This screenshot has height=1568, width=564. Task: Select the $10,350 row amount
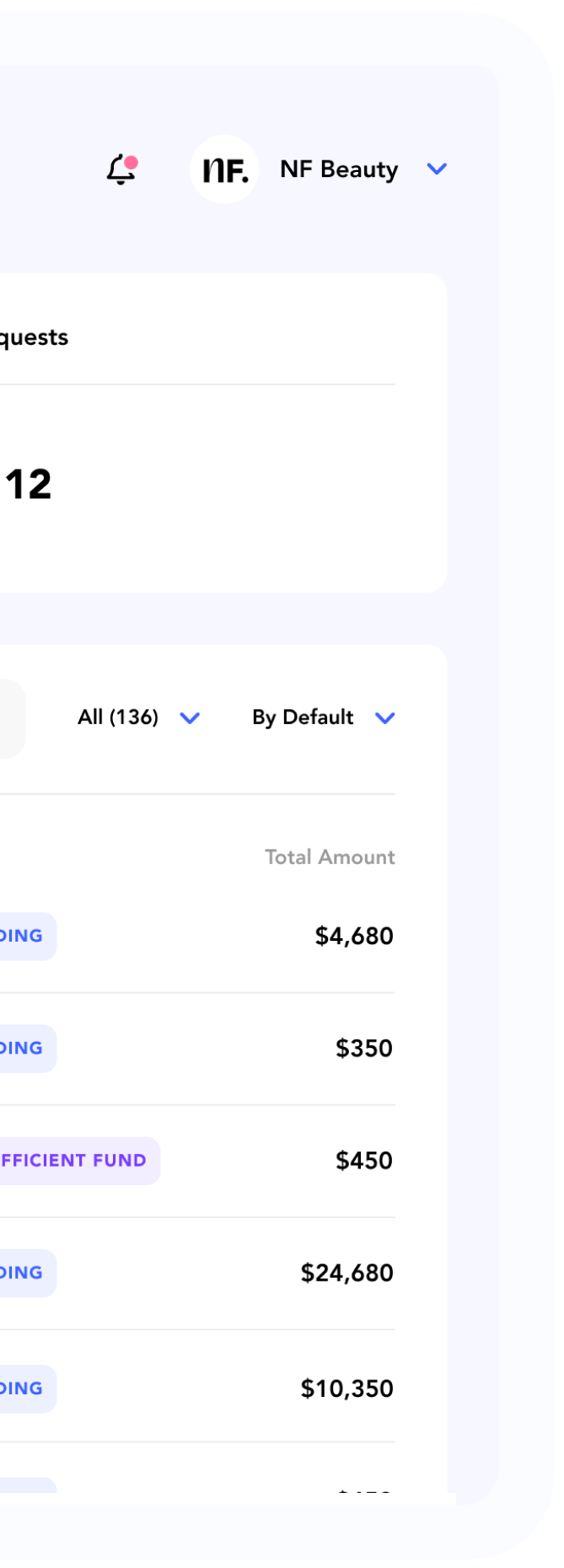pyautogui.click(x=347, y=1388)
